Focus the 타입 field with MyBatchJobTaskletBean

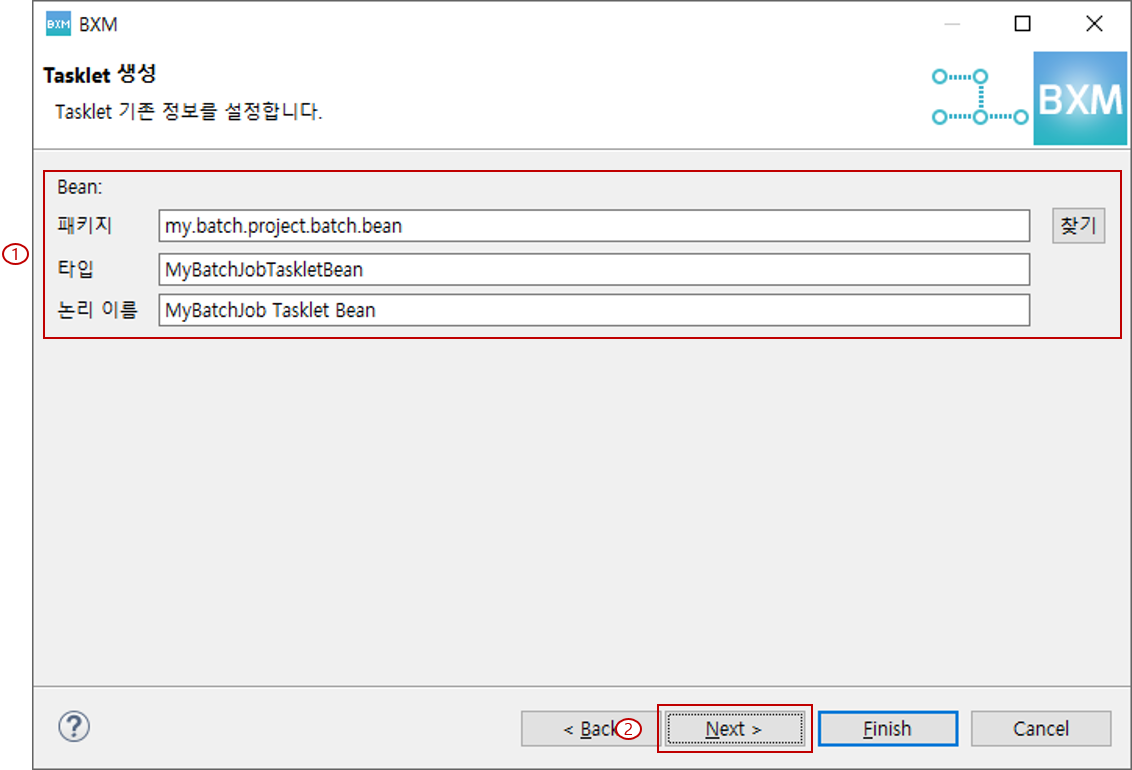[x=593, y=269]
